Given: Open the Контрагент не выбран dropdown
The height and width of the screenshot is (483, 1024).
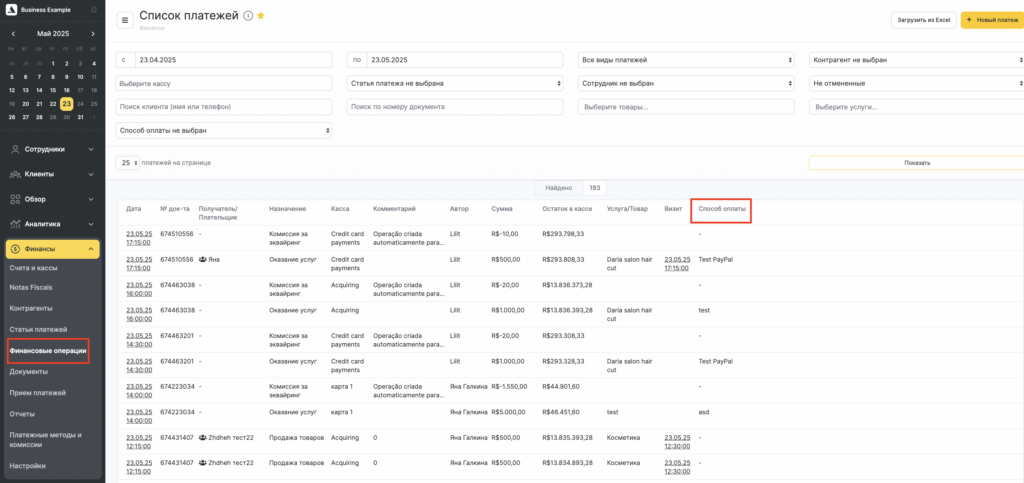Looking at the screenshot, I should click(x=916, y=60).
